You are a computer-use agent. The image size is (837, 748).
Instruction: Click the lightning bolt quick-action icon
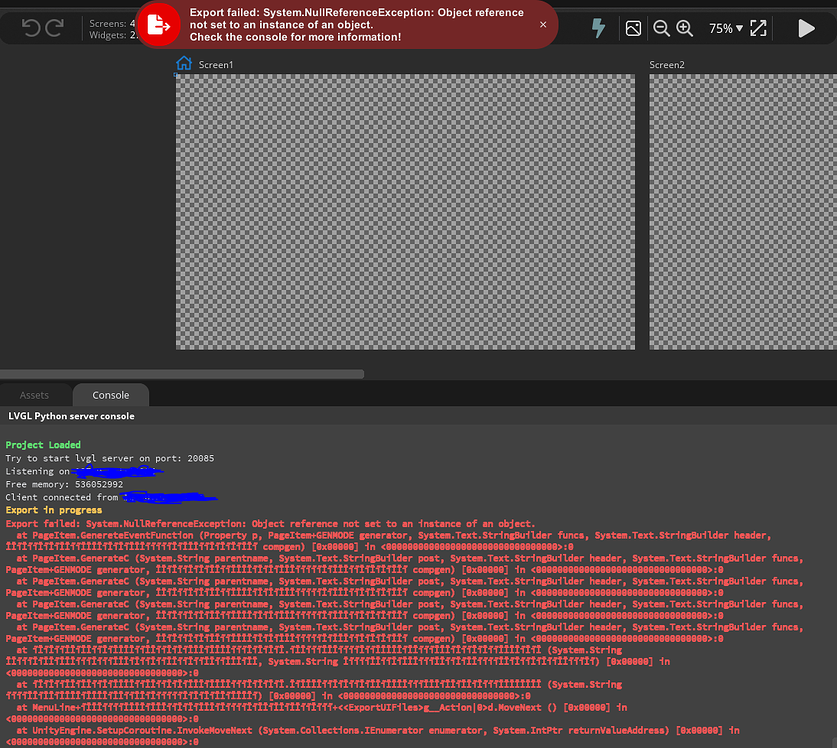[598, 28]
